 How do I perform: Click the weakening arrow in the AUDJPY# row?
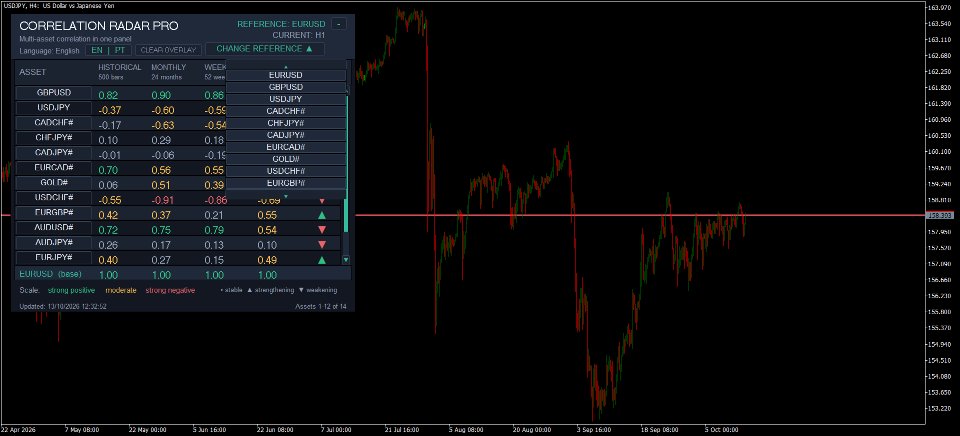321,245
